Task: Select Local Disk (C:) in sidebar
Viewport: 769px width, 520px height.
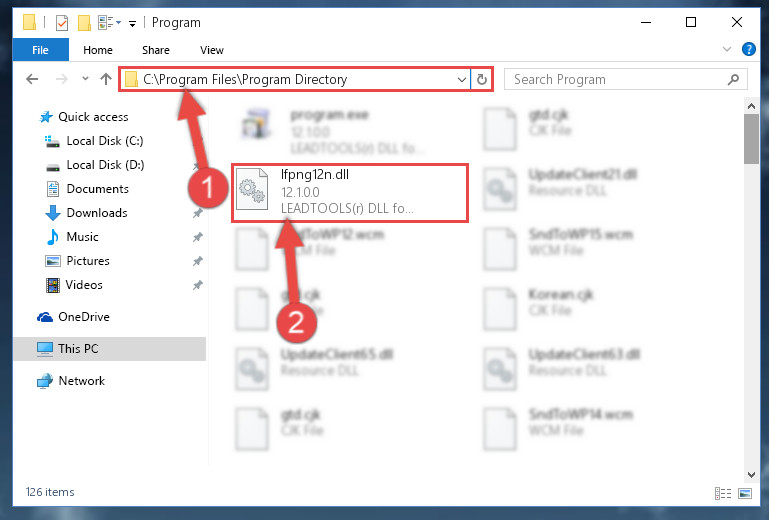Action: [105, 141]
